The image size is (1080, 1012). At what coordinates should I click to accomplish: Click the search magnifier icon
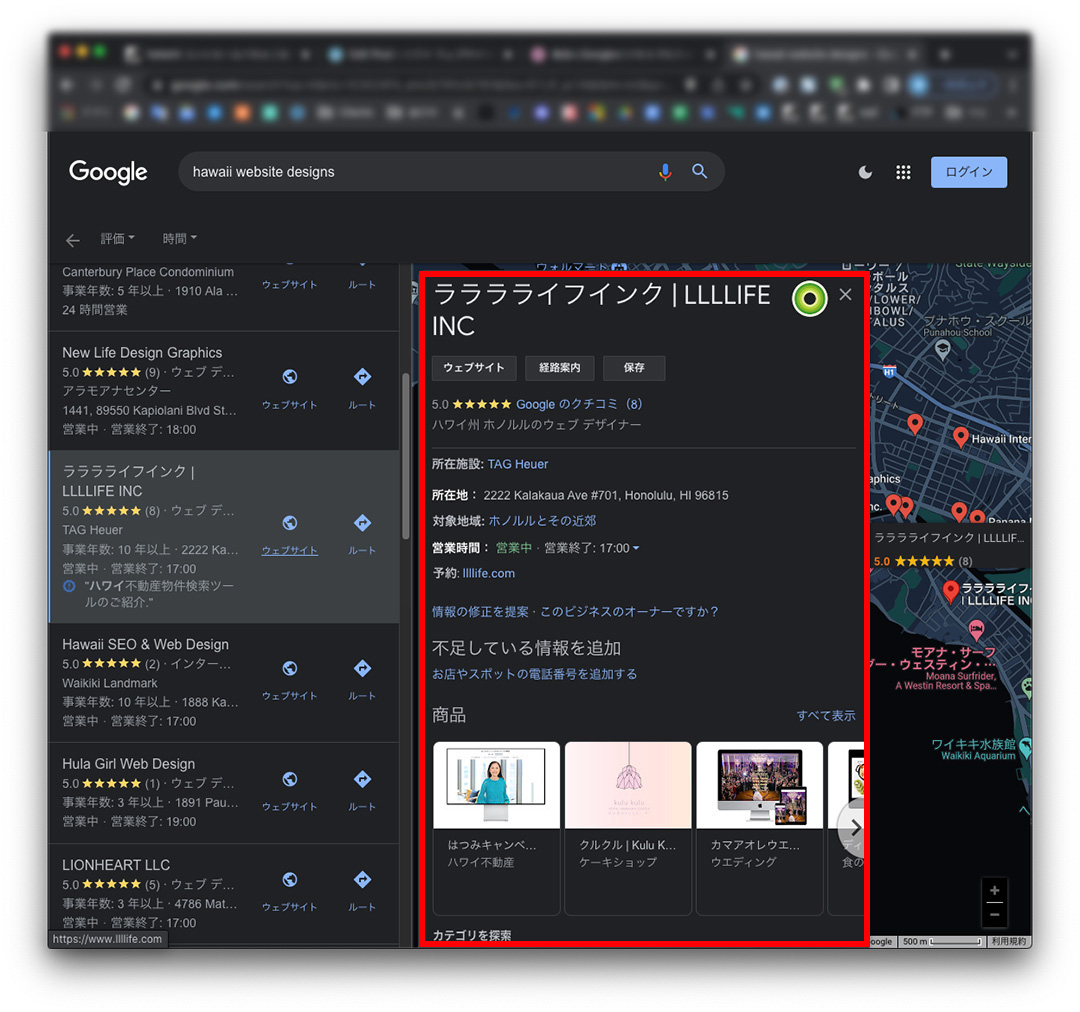pyautogui.click(x=699, y=171)
